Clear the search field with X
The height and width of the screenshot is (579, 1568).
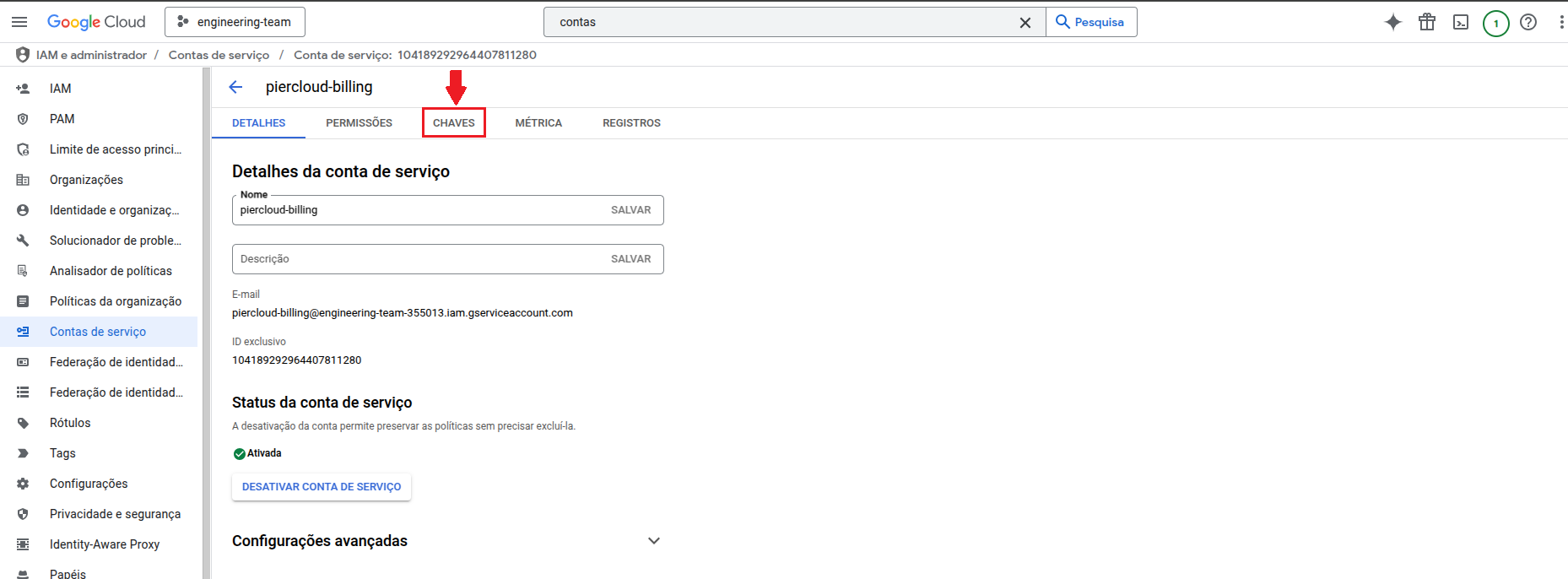[x=1025, y=23]
